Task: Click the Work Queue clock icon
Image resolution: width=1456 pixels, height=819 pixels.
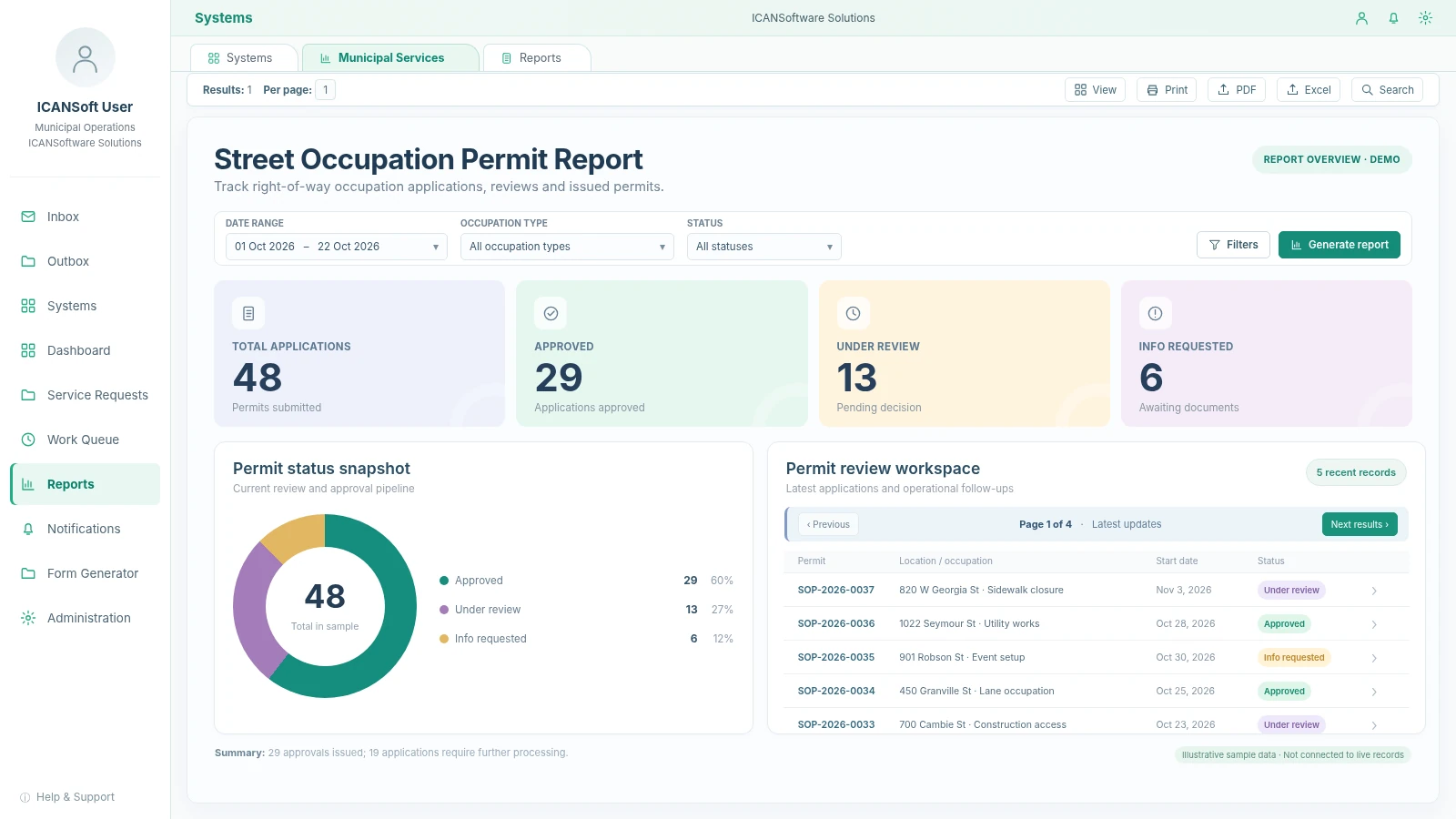Action: pyautogui.click(x=28, y=440)
